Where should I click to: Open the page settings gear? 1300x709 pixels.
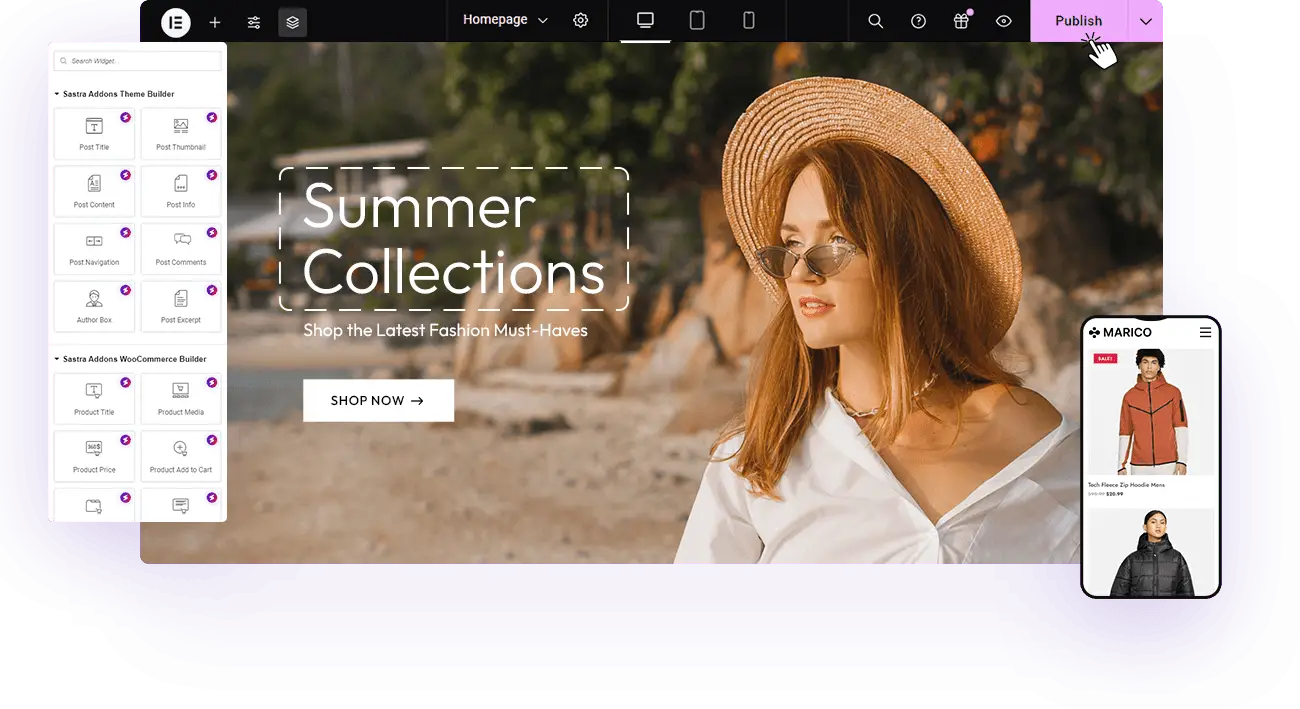[581, 20]
